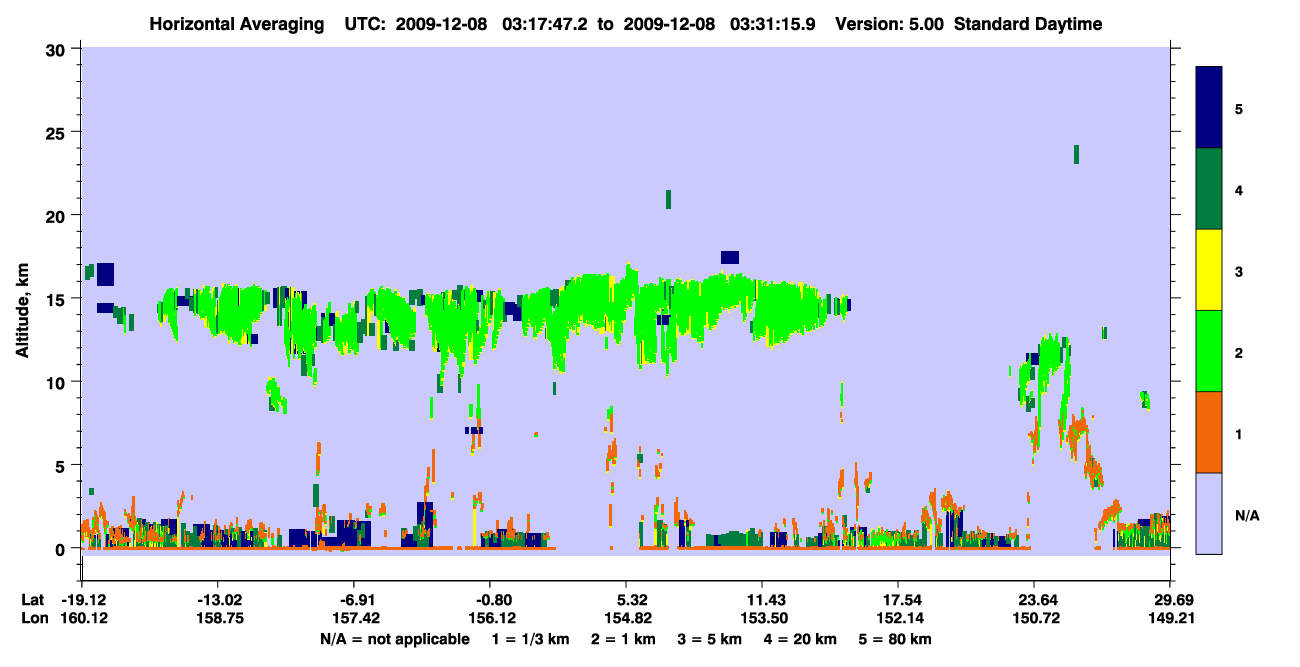This screenshot has height=667, width=1300.
Task: Click the 'Lon' row label
Action: click(x=34, y=618)
